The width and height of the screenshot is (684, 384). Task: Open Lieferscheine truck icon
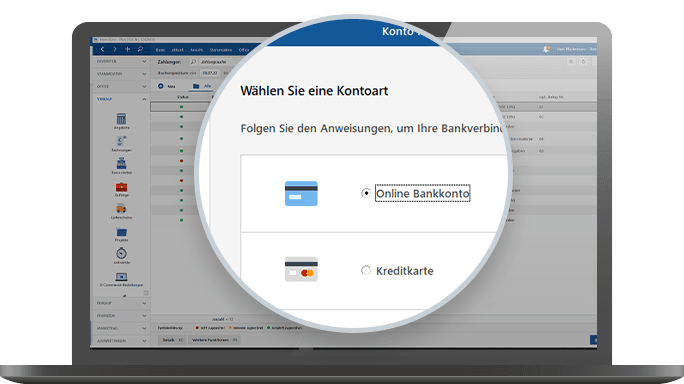(x=121, y=209)
